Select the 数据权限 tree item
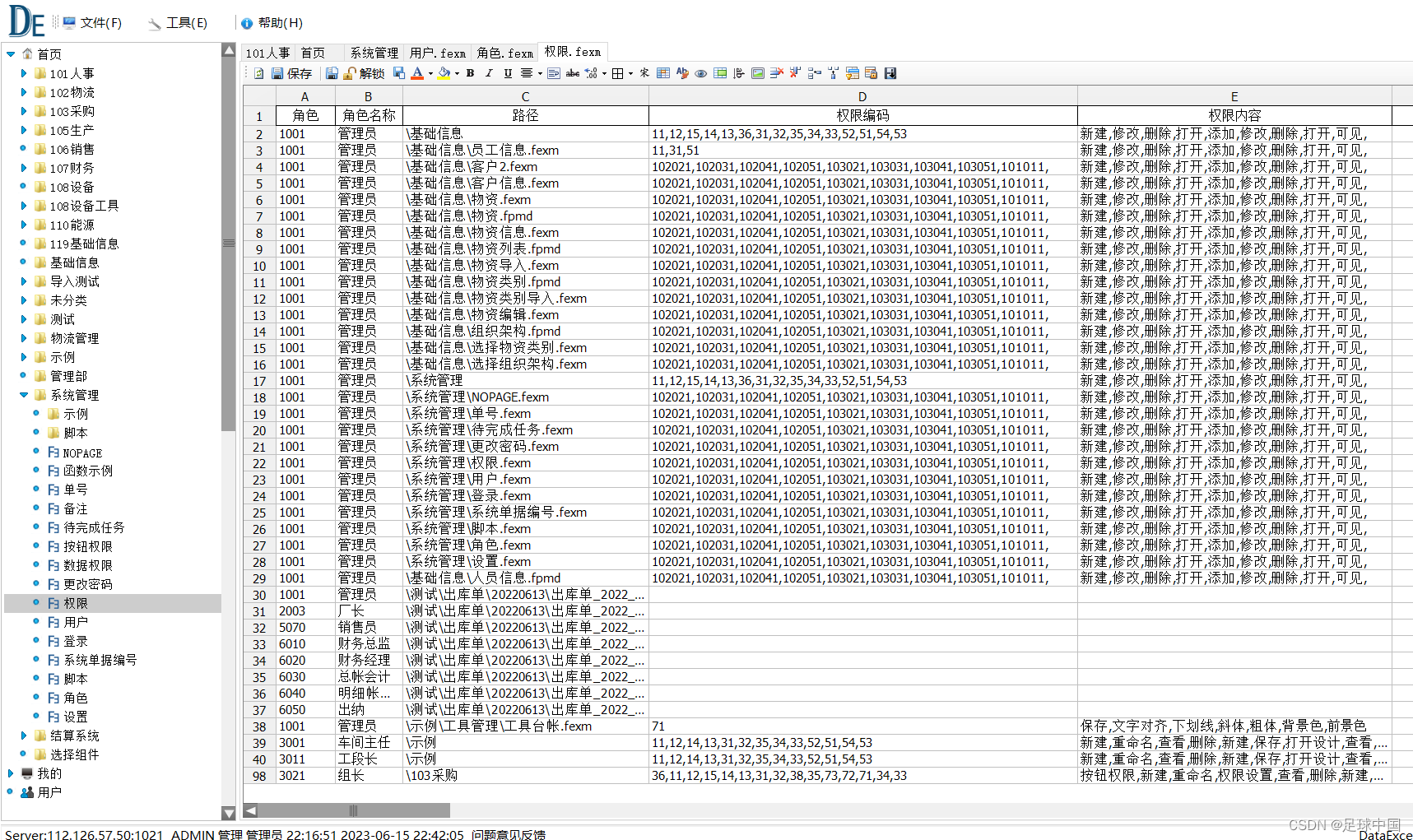The width and height of the screenshot is (1413, 840). pyautogui.click(x=88, y=565)
